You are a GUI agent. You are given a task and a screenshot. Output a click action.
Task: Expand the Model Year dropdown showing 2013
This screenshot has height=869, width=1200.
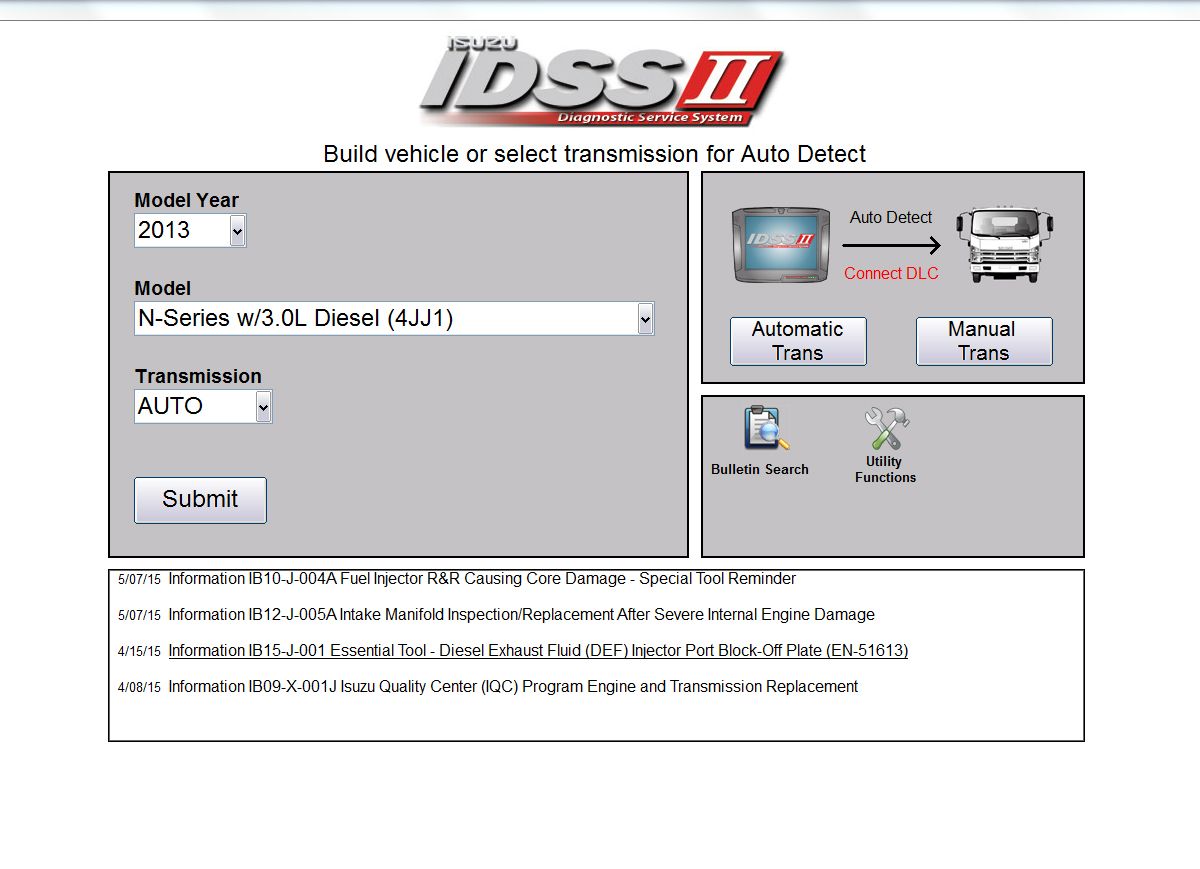[x=236, y=231]
